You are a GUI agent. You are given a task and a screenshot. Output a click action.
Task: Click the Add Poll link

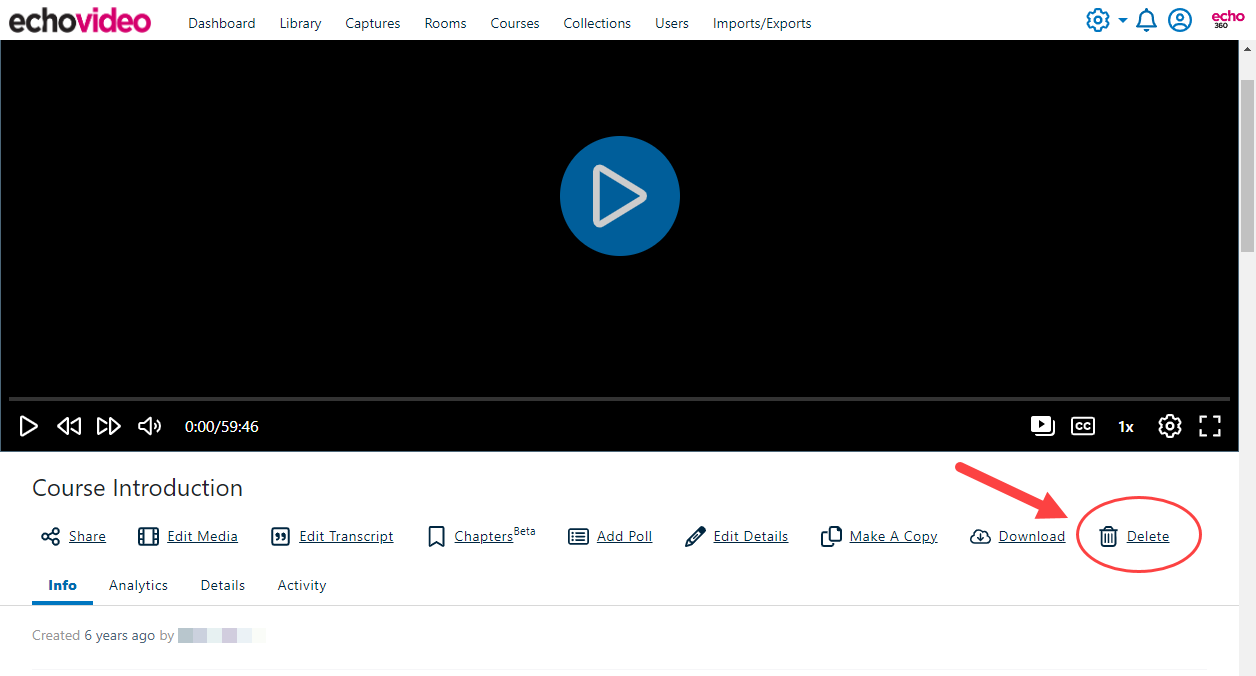pyautogui.click(x=624, y=537)
